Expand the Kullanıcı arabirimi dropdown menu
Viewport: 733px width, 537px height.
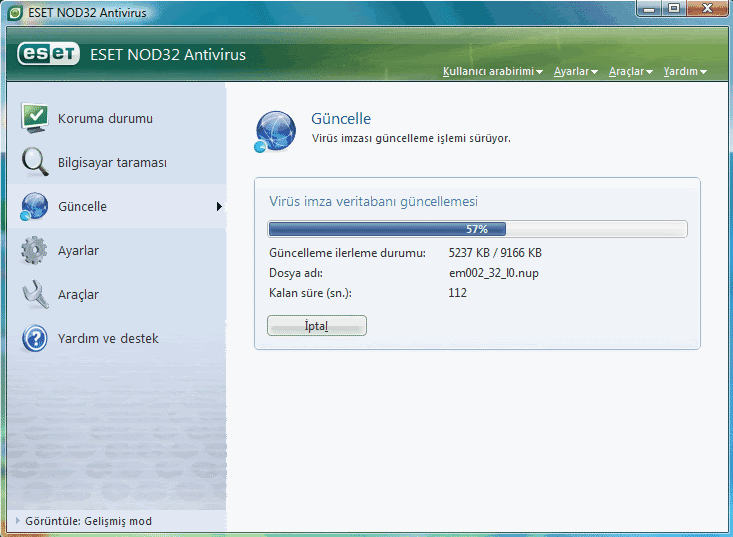[493, 72]
